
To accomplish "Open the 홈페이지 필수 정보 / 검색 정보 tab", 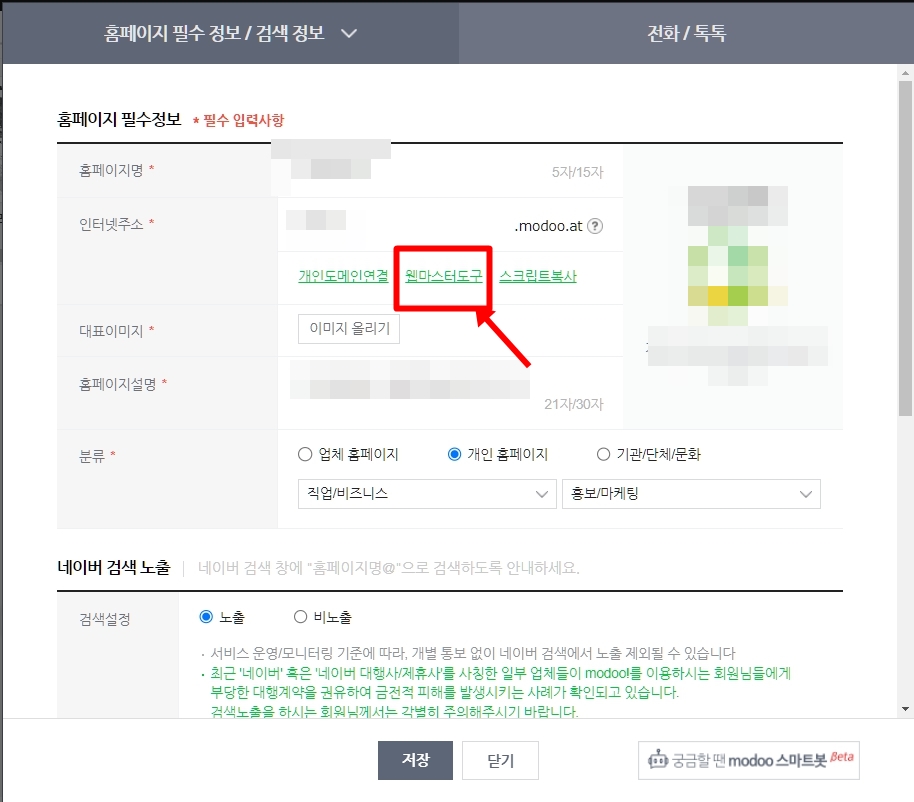I will pyautogui.click(x=230, y=33).
